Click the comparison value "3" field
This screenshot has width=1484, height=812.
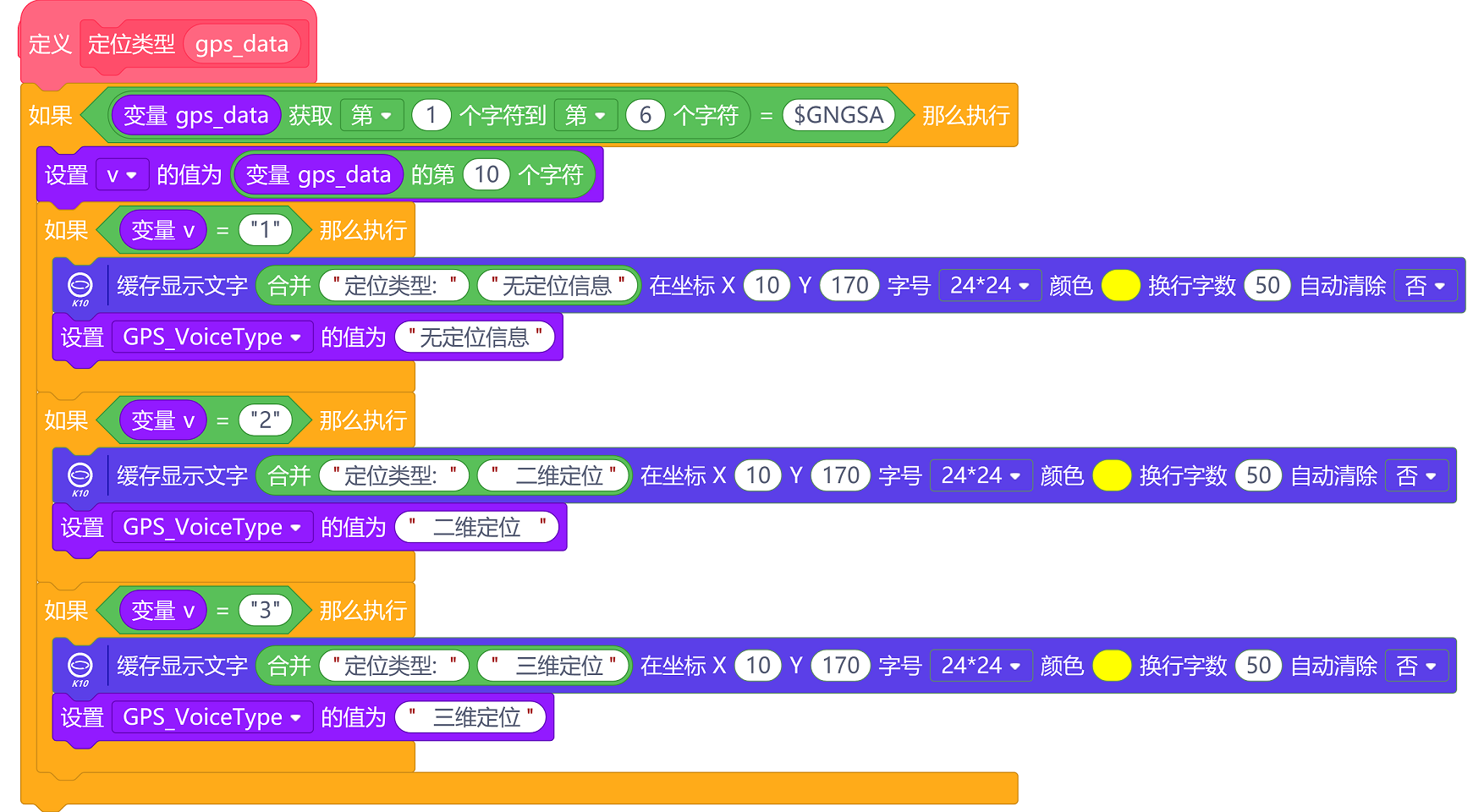click(x=265, y=611)
